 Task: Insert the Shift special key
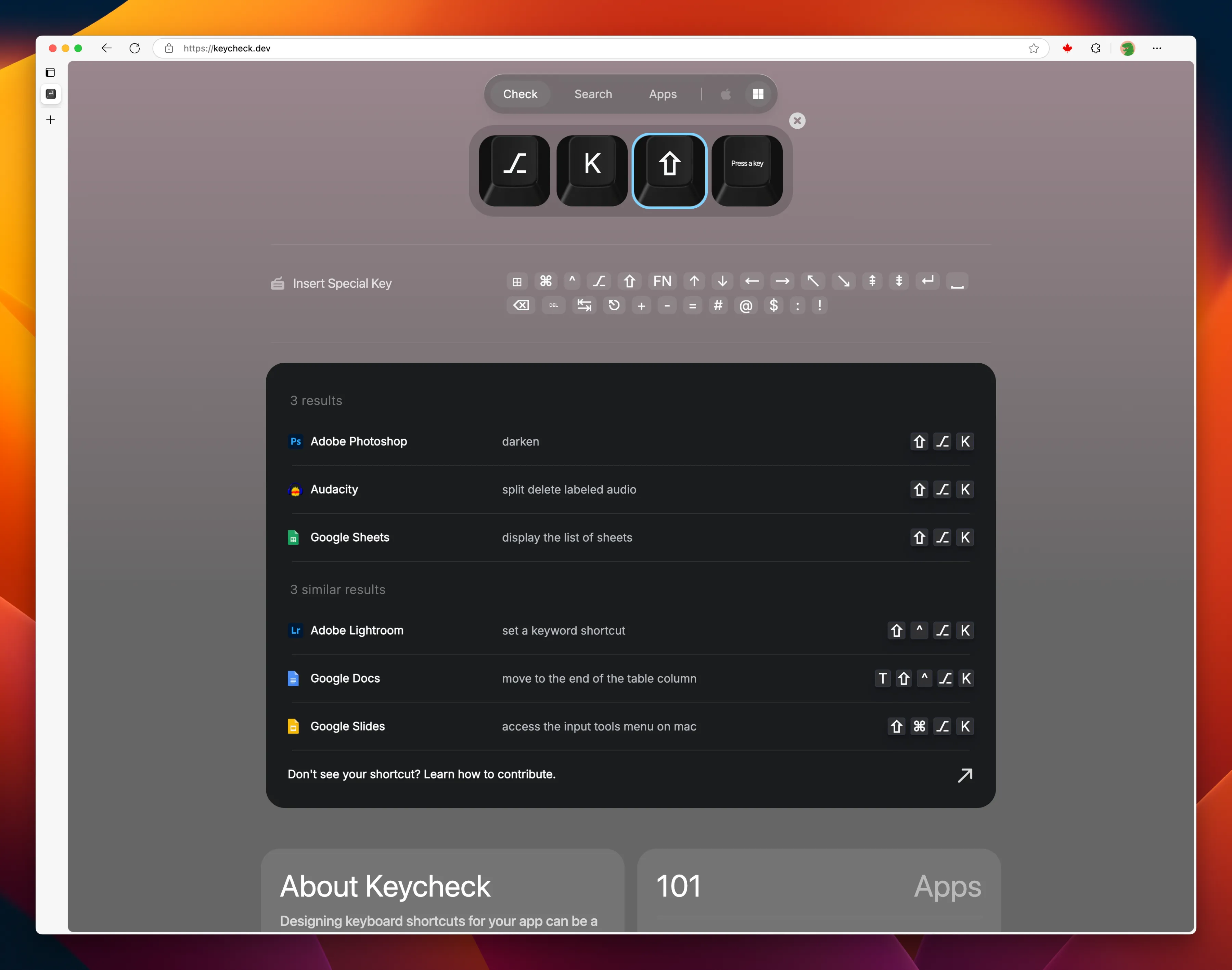point(629,281)
